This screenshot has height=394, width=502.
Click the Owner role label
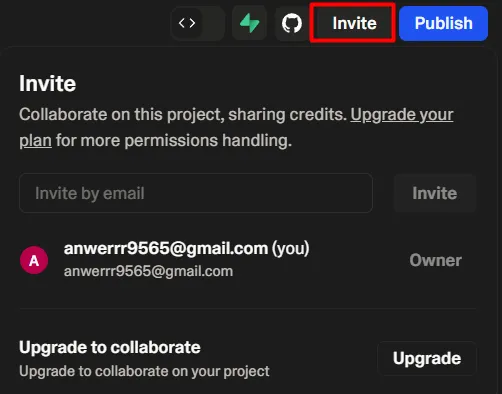435,260
